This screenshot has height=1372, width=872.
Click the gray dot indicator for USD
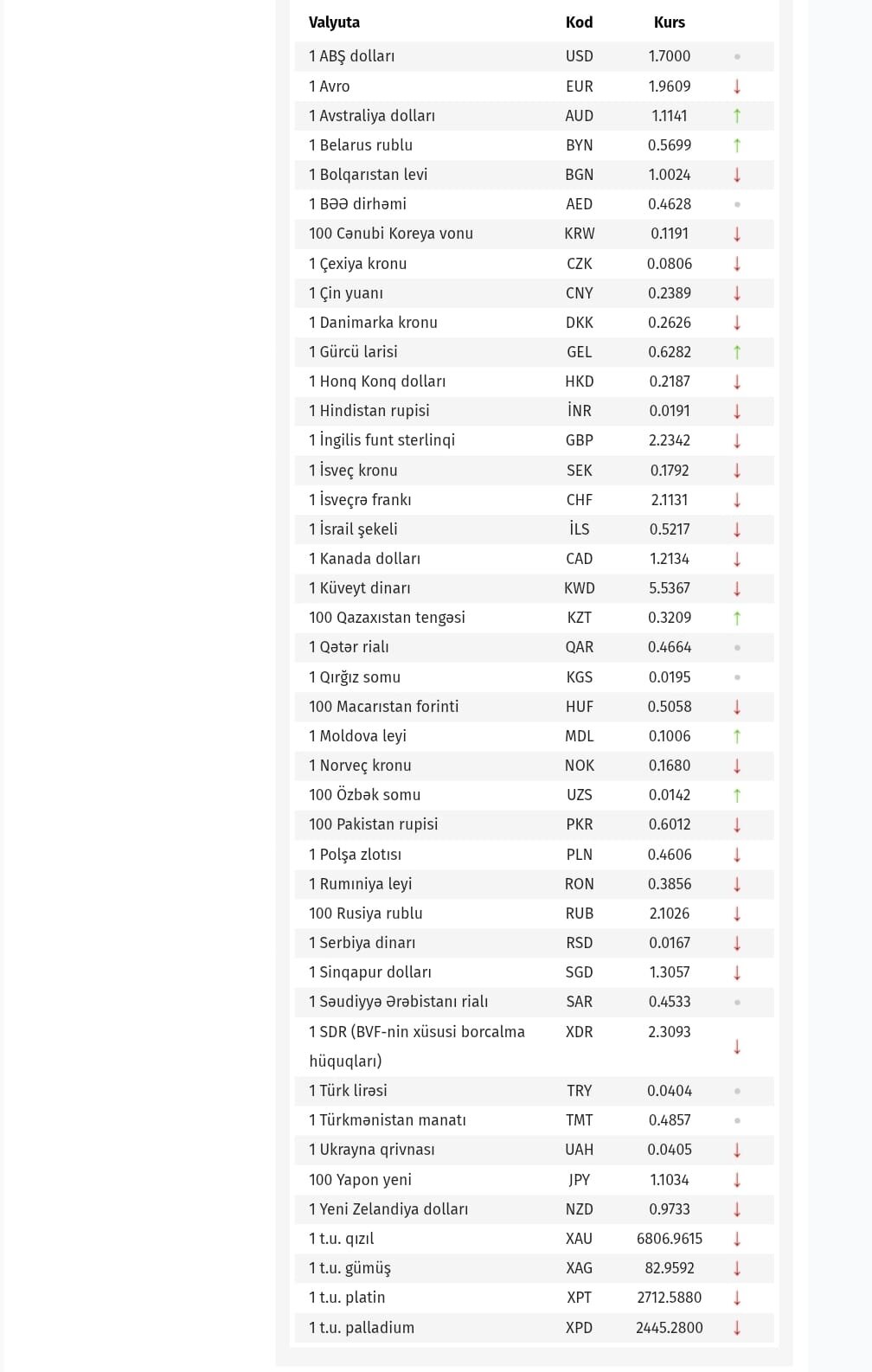coord(737,57)
